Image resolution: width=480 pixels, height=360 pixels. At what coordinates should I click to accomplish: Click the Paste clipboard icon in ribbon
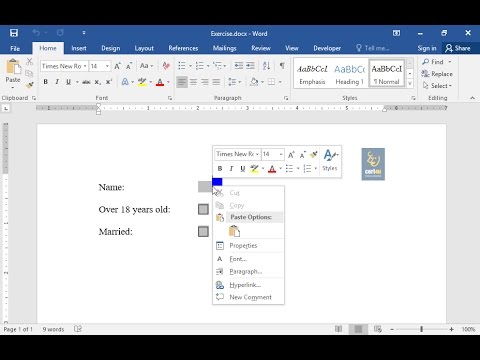(13, 67)
